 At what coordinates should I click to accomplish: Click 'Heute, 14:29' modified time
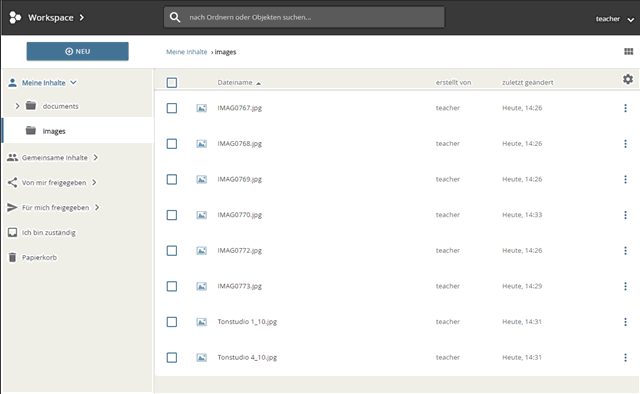[x=522, y=286]
